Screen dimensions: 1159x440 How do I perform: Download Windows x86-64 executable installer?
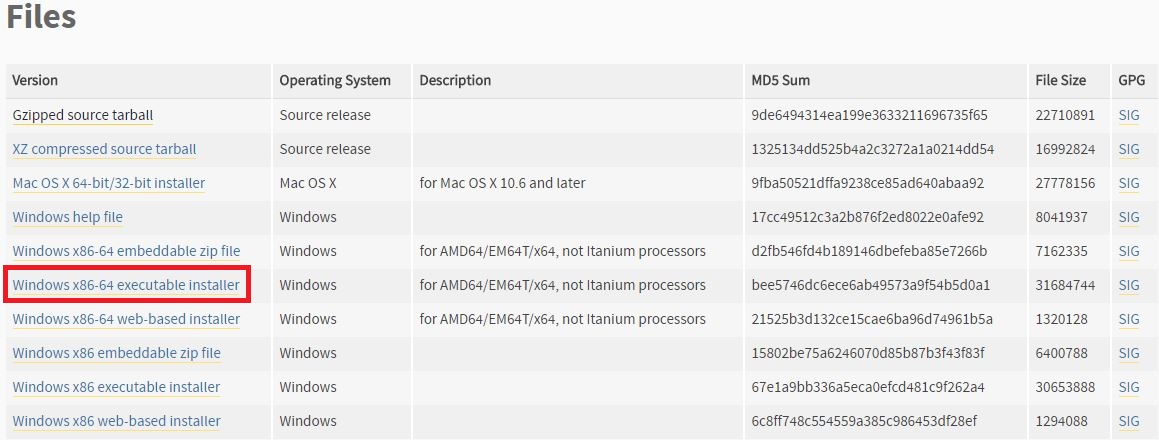(126, 285)
